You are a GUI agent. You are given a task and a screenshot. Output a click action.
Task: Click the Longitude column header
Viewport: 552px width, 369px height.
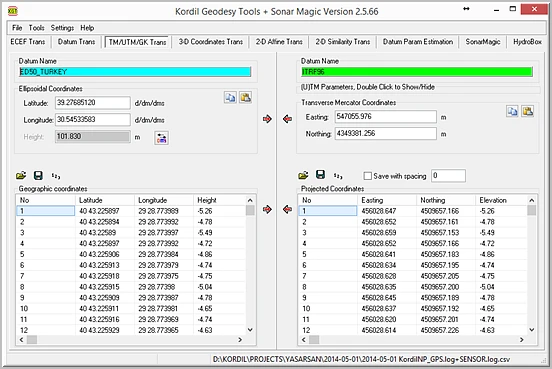pos(164,200)
